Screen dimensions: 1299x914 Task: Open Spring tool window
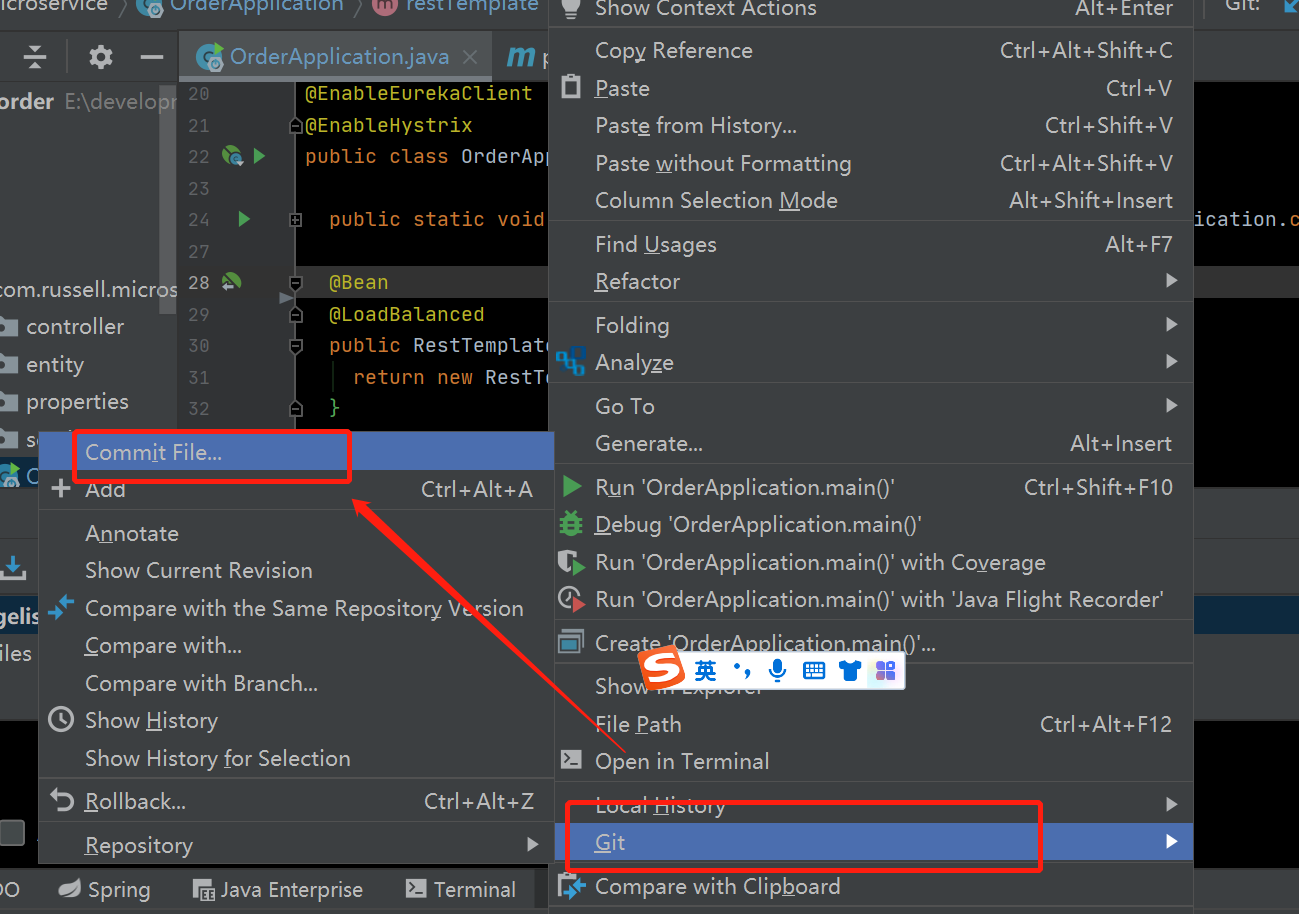(x=104, y=889)
